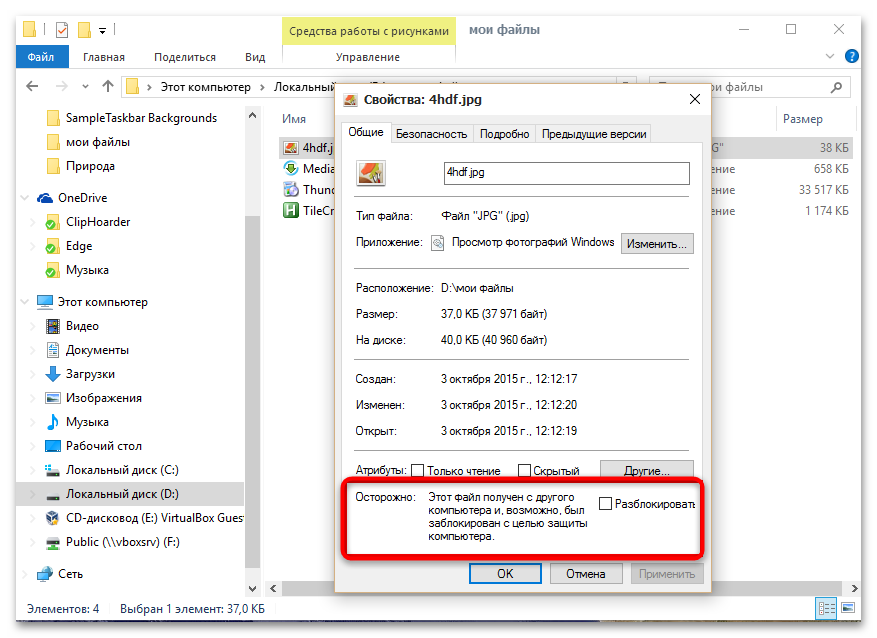Tick the Разблокировать checkbox
Image resolution: width=877 pixels, height=638 pixels.
coord(605,504)
